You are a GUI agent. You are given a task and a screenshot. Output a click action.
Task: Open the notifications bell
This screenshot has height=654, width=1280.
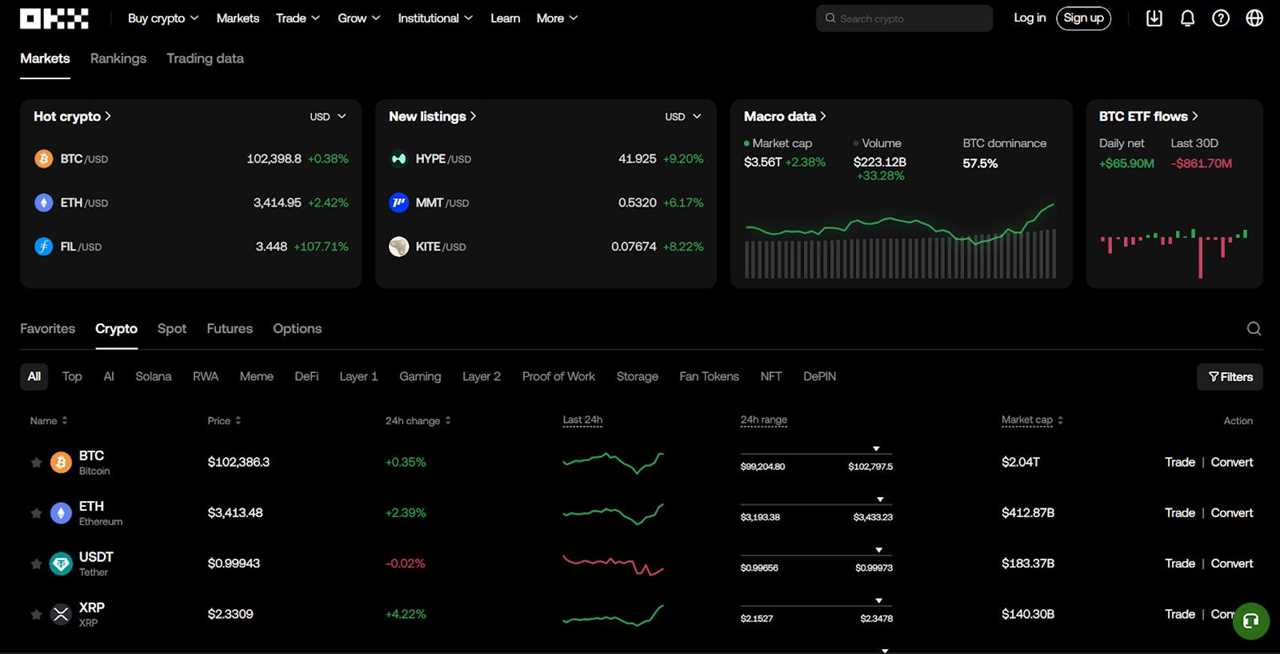tap(1187, 17)
